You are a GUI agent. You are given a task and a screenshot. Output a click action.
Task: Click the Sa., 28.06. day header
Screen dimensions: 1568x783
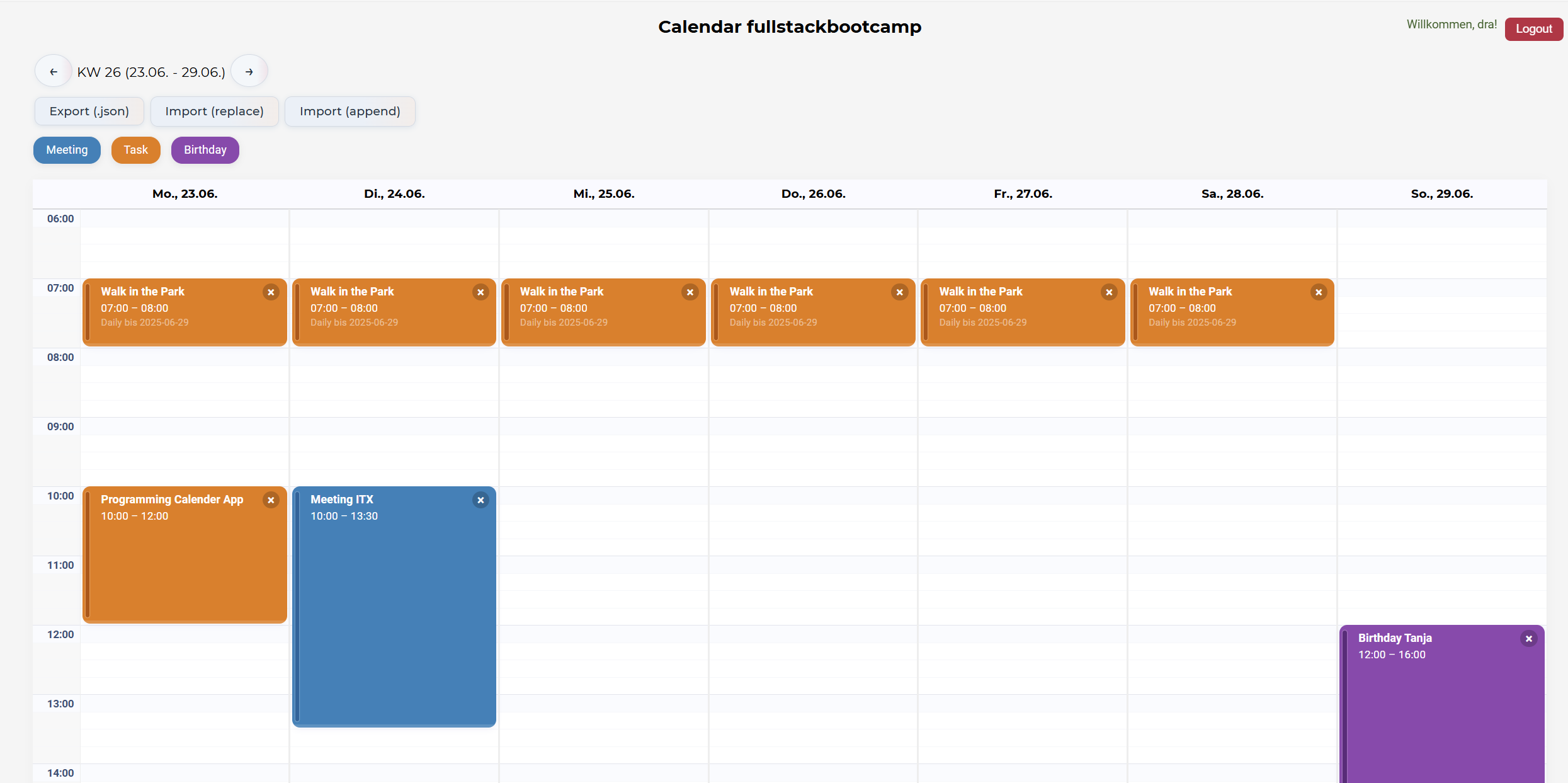tap(1232, 194)
